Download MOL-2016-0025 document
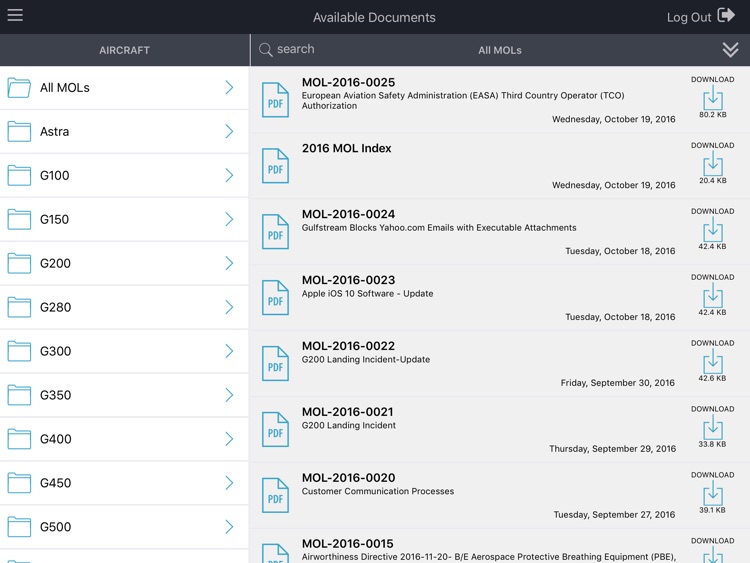750x563 pixels. tap(713, 97)
